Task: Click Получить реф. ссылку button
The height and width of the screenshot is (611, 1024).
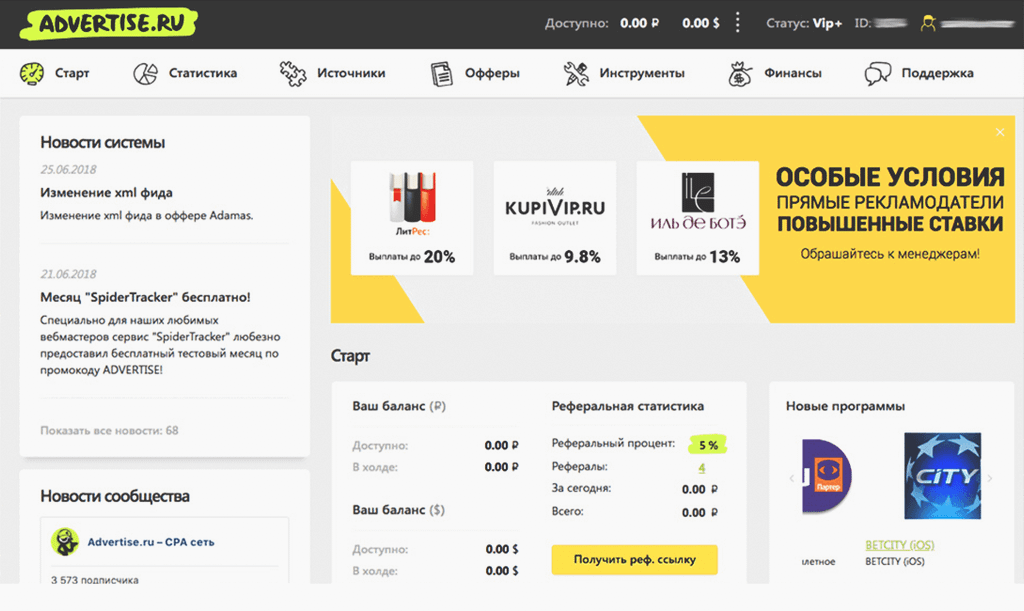Action: click(x=635, y=559)
